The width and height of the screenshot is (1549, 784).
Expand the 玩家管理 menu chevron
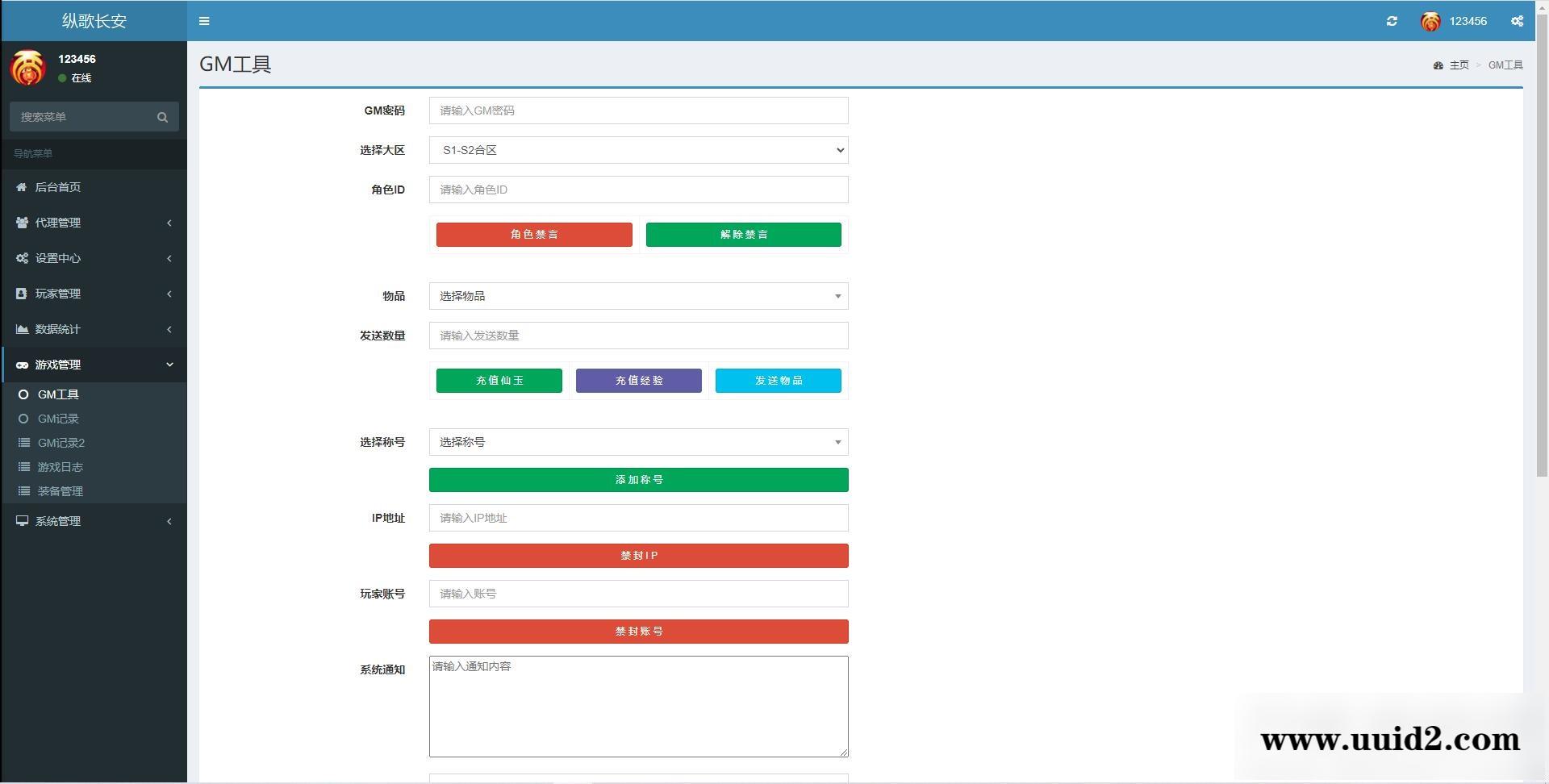[169, 294]
